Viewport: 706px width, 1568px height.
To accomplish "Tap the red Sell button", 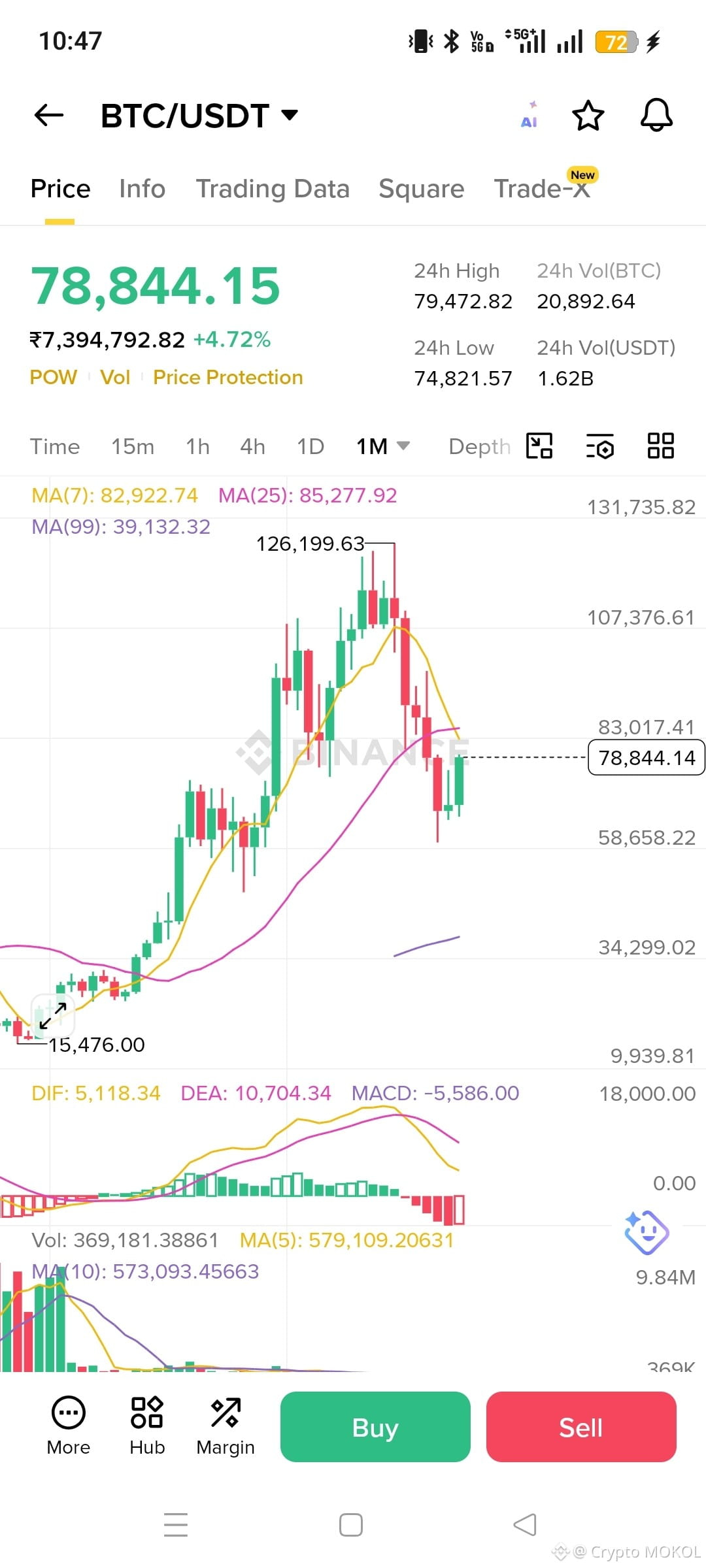I will [x=581, y=1427].
